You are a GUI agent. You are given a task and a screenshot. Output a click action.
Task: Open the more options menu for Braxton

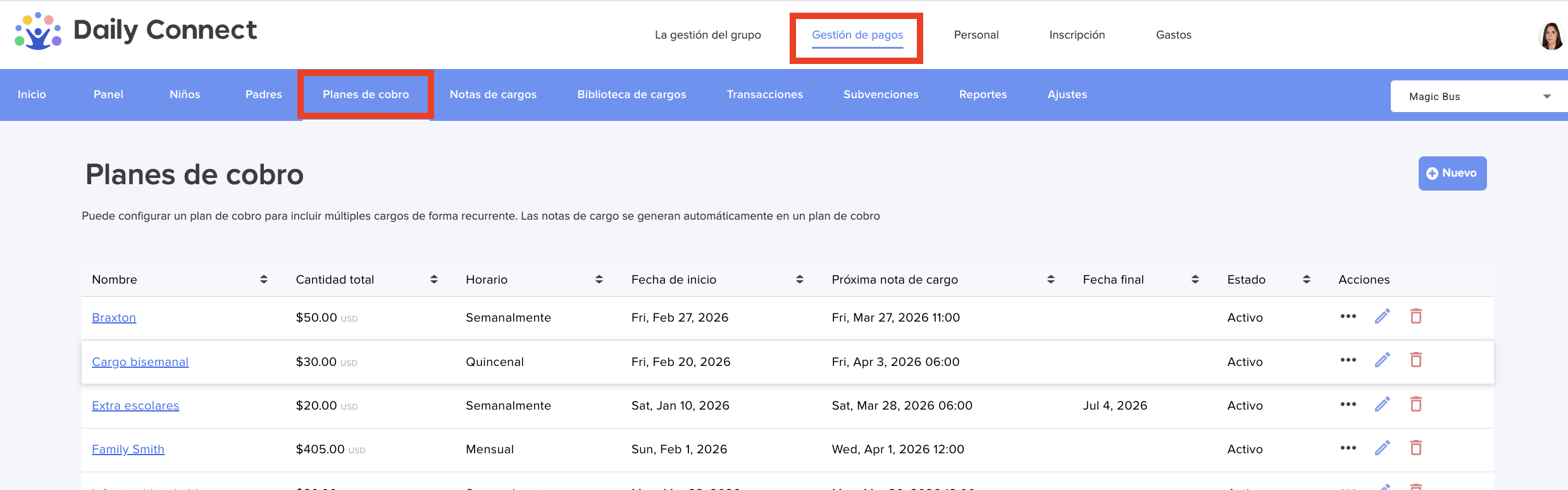coord(1348,317)
